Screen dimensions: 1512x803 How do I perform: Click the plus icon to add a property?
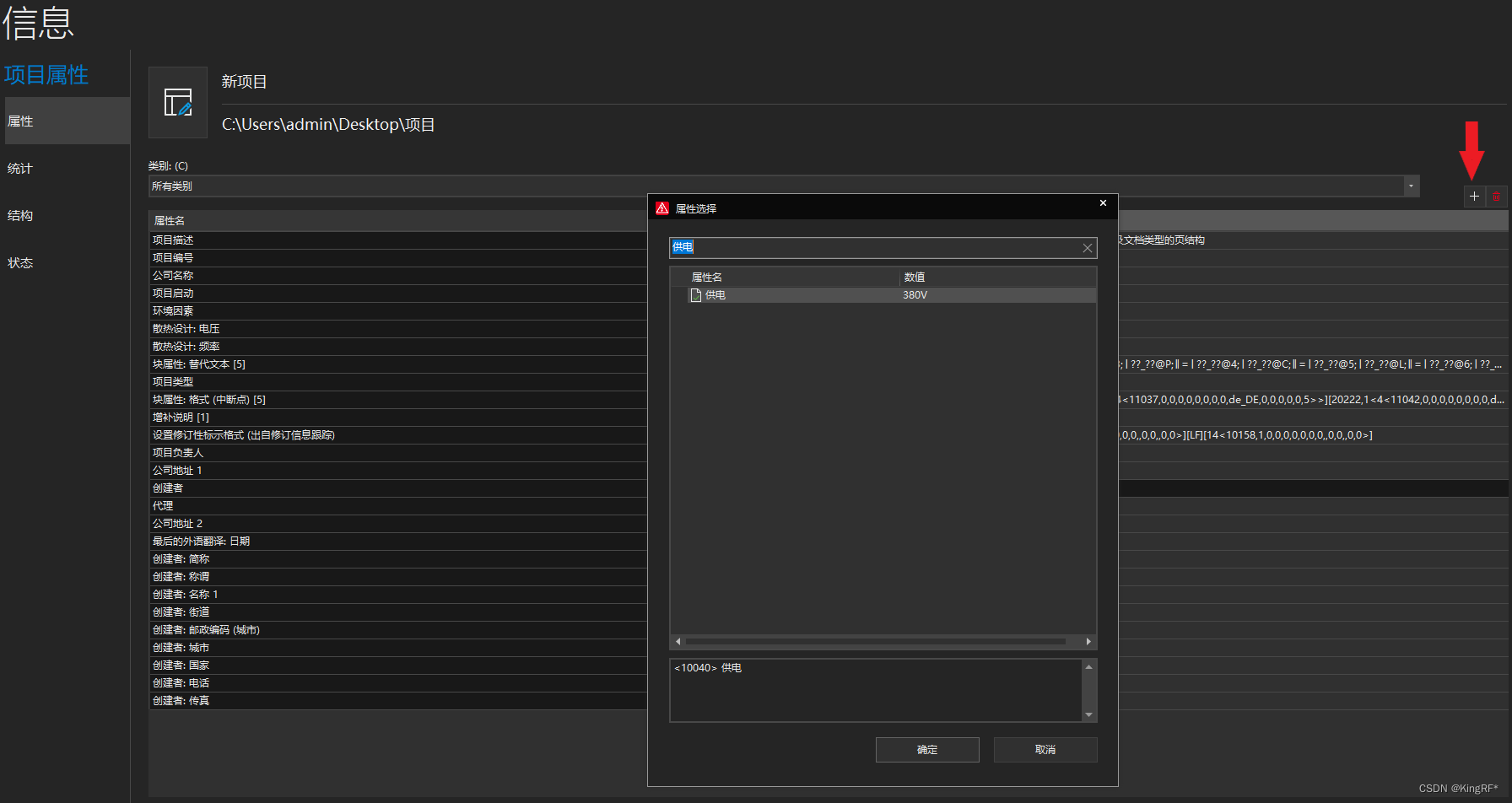pos(1474,197)
